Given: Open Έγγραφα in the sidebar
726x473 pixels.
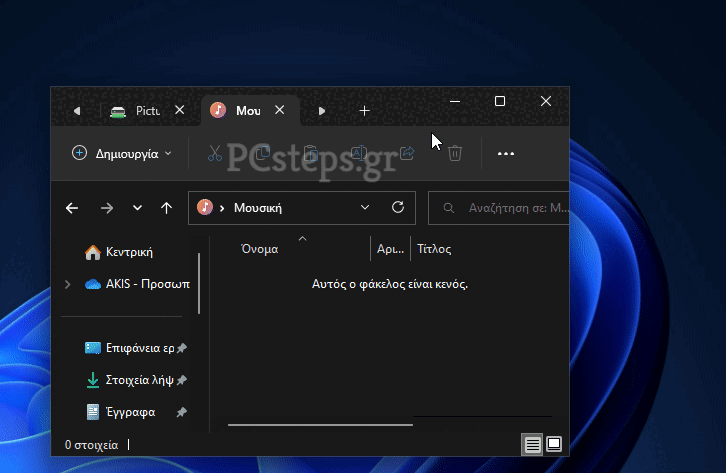Looking at the screenshot, I should [121, 412].
